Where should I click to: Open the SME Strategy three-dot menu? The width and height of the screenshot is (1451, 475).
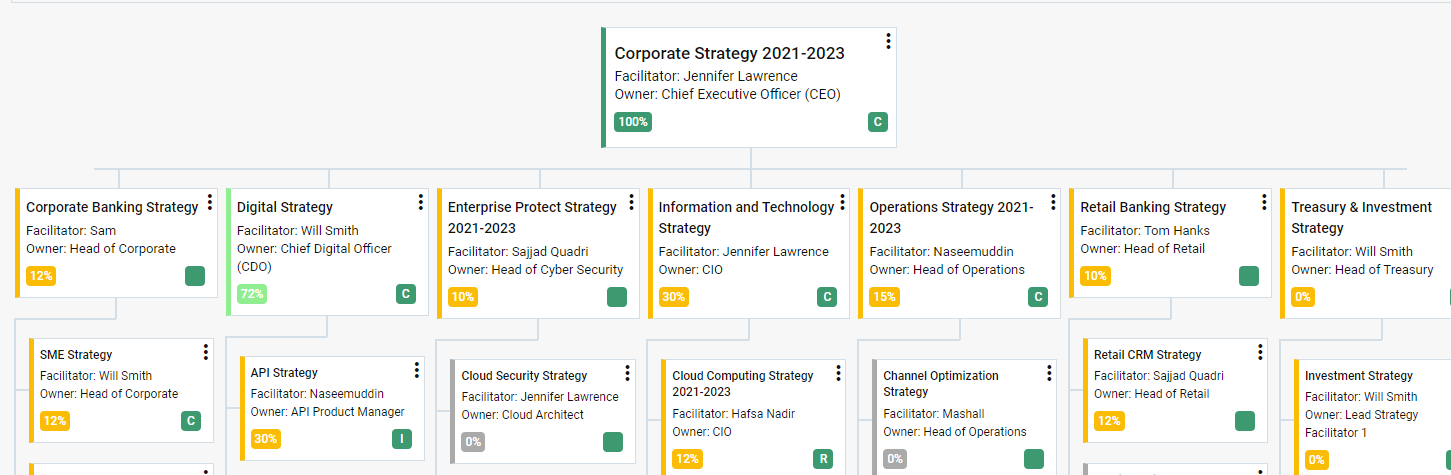(206, 352)
